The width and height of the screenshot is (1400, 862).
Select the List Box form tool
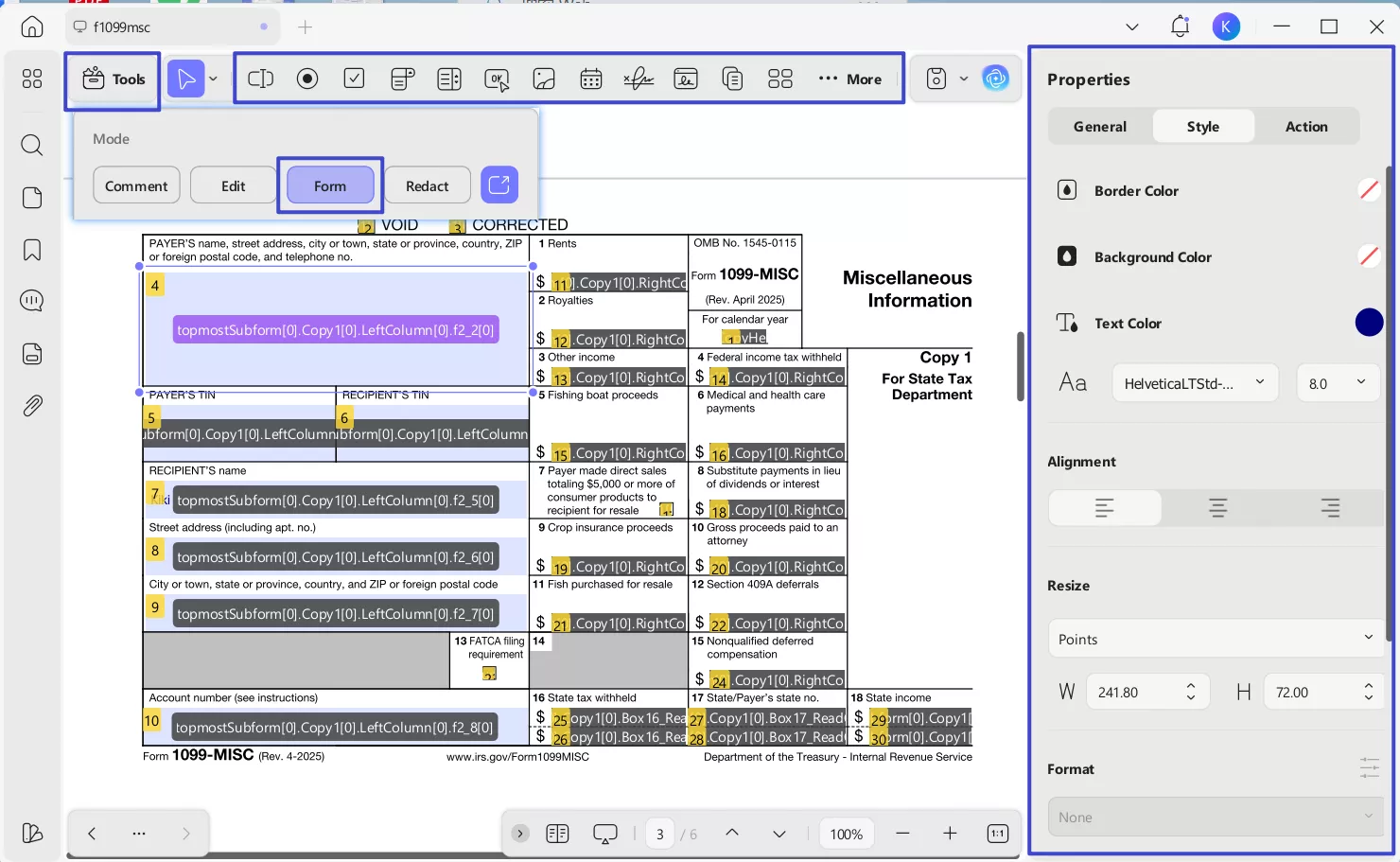(x=449, y=79)
